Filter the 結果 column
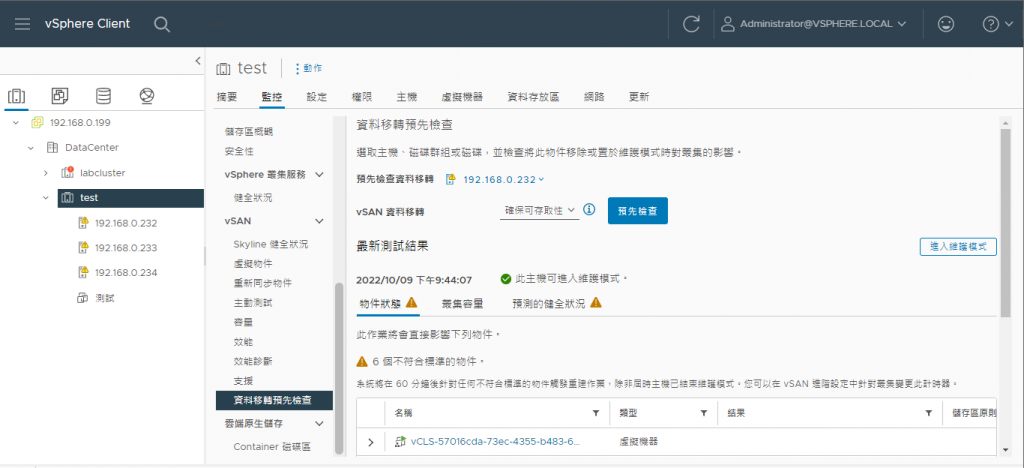 pyautogui.click(x=929, y=414)
